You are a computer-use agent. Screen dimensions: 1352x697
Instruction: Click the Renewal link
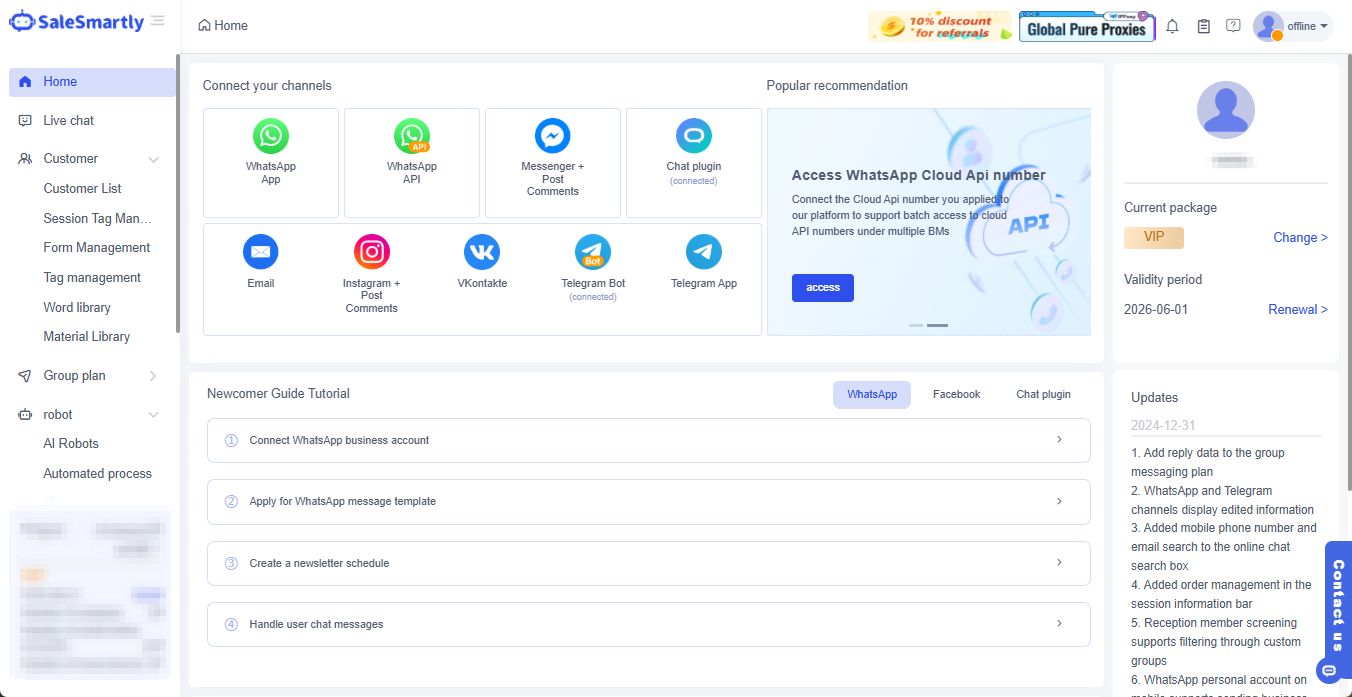click(1297, 310)
